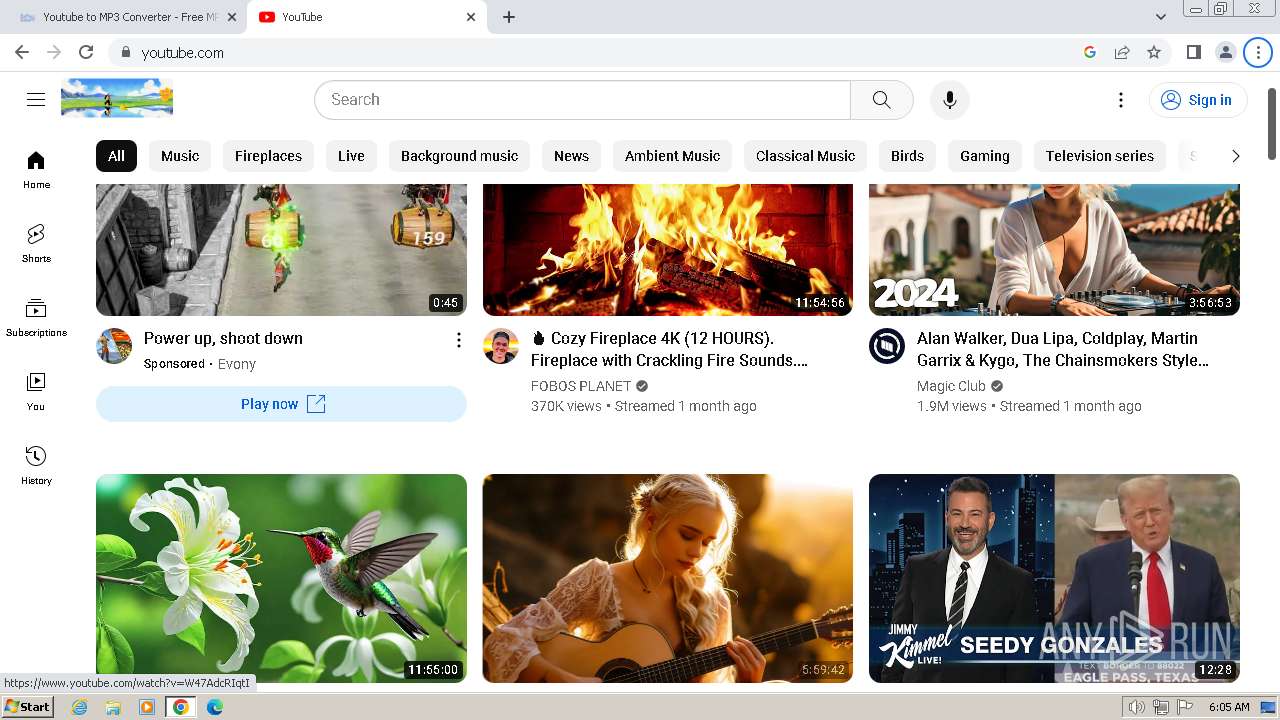Open the Chrome three-dot menu

coord(1258,52)
